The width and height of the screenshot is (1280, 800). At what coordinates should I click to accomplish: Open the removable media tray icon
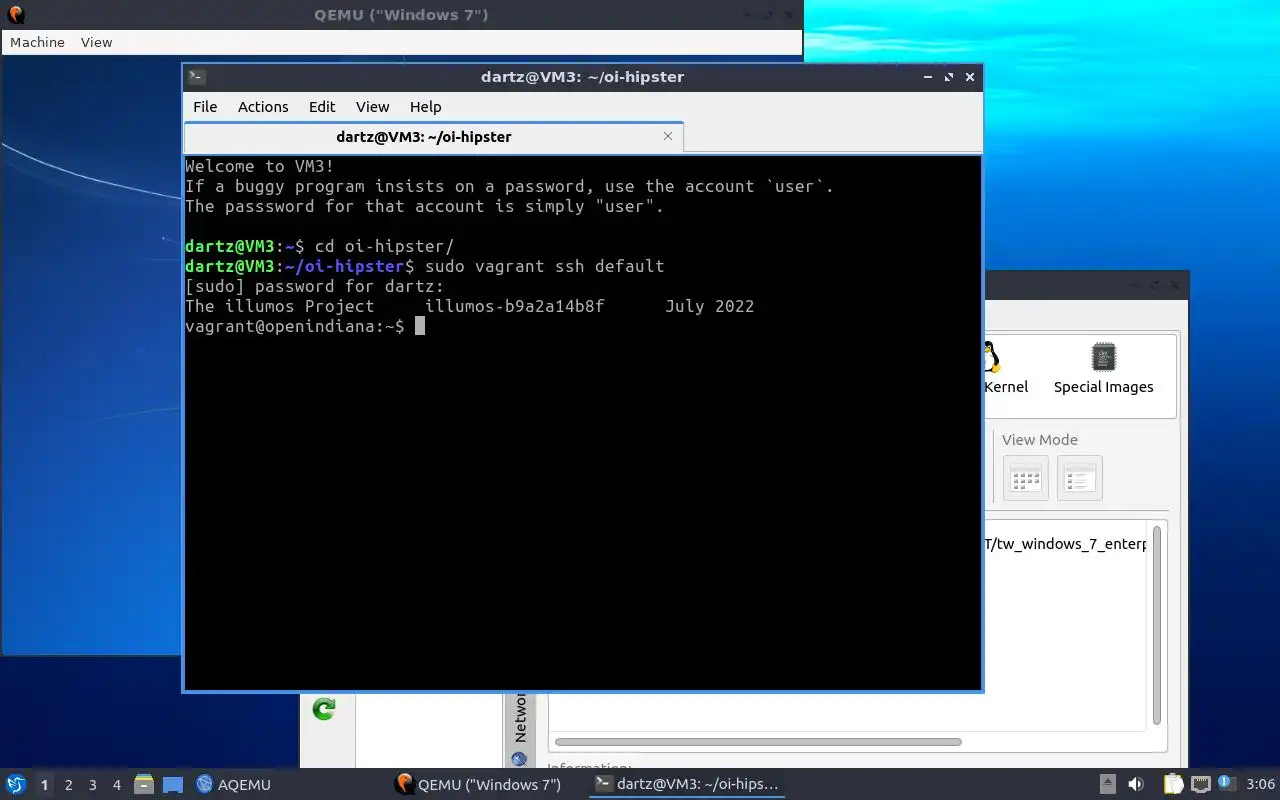(x=1107, y=785)
